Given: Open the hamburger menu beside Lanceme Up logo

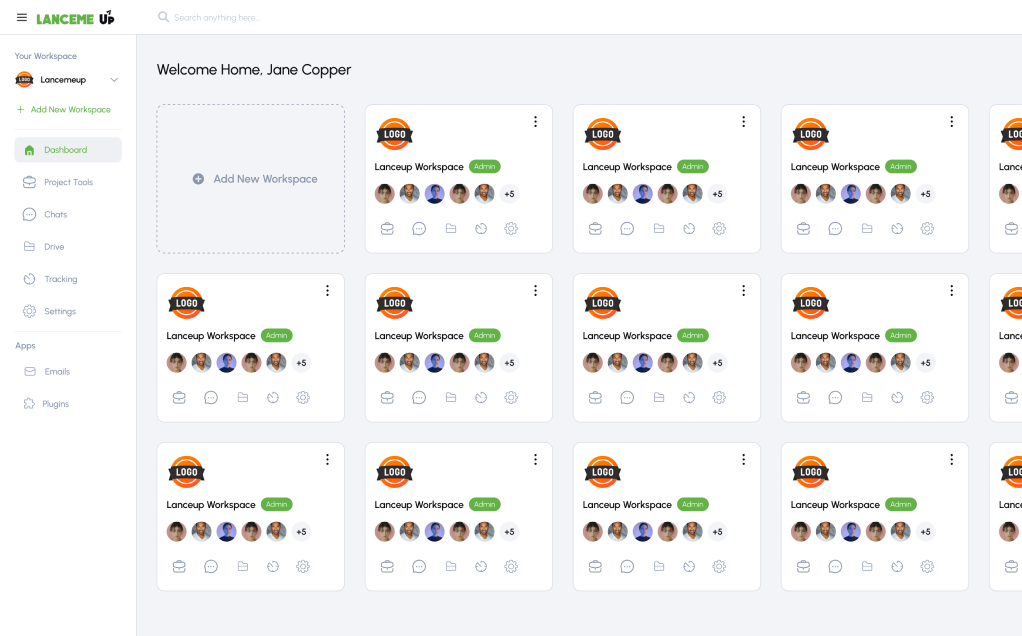Looking at the screenshot, I should [x=22, y=18].
